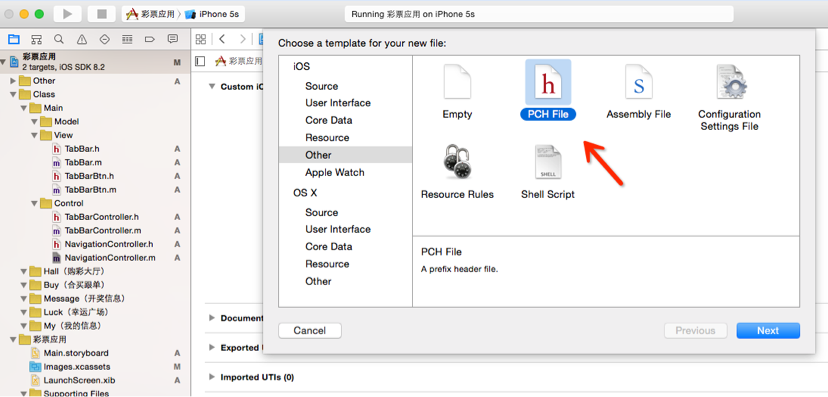Click the related items grid icon in editor bar
The height and width of the screenshot is (397, 828).
coord(201,39)
